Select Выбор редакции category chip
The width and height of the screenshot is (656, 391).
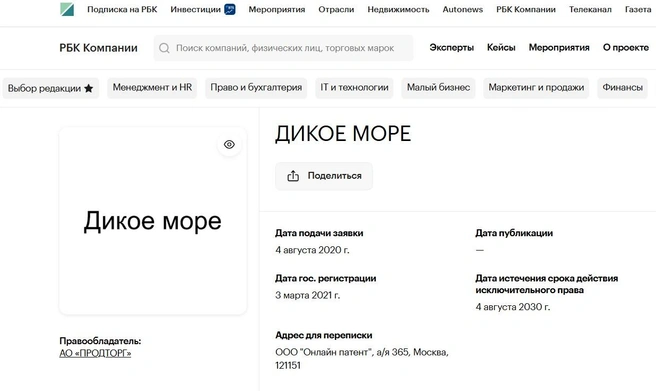pyautogui.click(x=51, y=88)
